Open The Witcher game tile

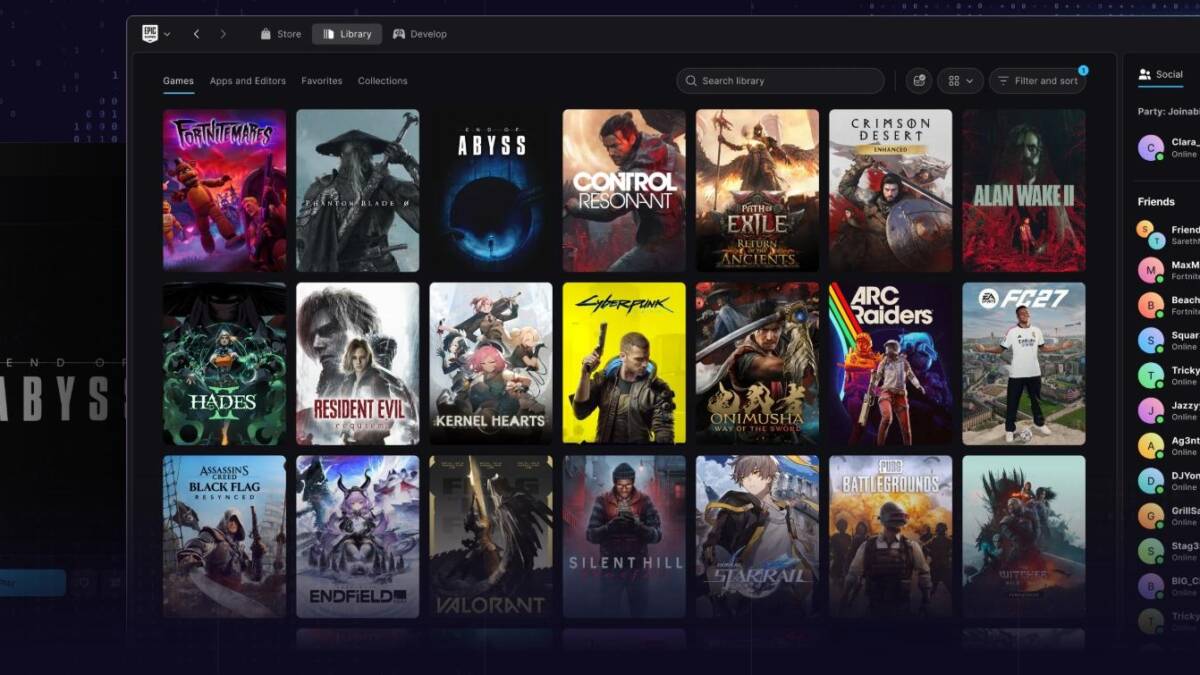coord(1024,537)
